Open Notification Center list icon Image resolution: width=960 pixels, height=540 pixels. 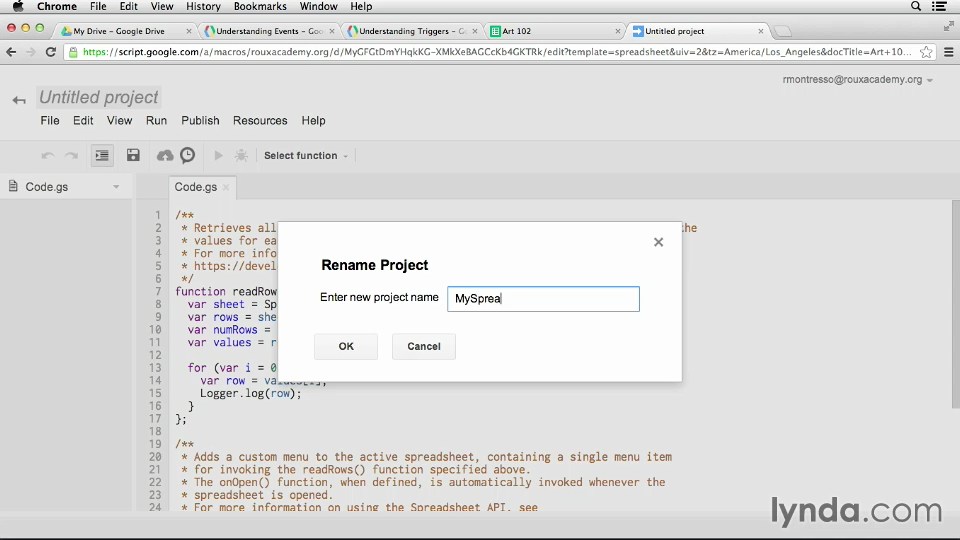pyautogui.click(x=939, y=6)
